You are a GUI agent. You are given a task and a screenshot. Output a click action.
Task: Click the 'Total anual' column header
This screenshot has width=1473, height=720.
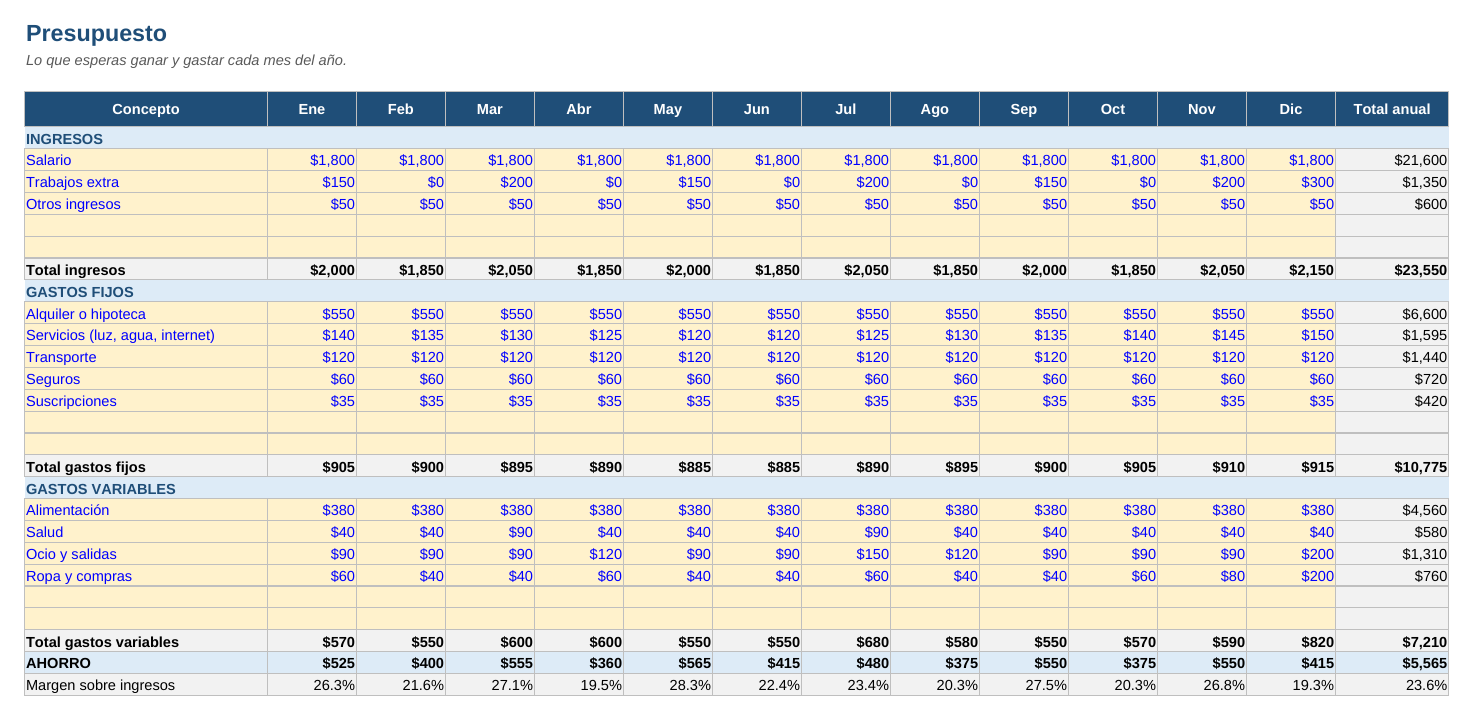1392,109
